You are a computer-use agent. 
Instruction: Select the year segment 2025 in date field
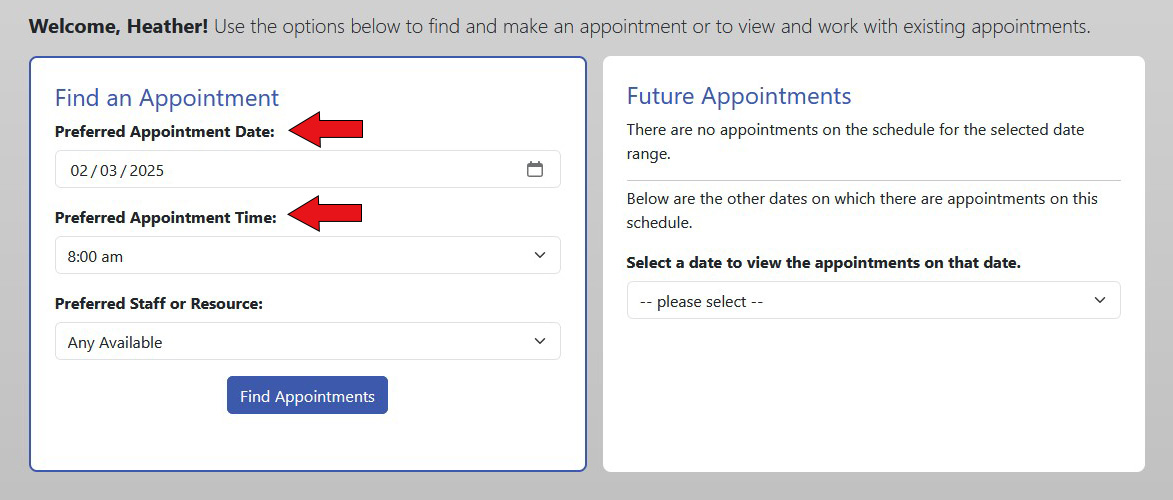click(147, 171)
